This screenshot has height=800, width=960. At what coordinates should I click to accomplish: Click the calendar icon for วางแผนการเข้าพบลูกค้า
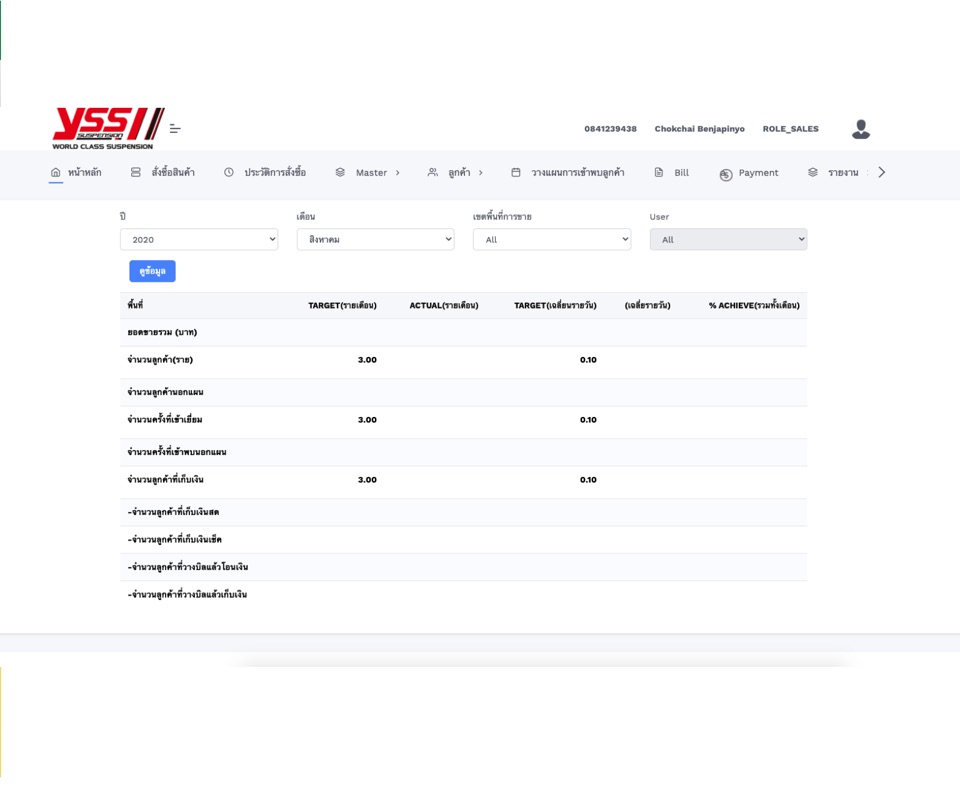pos(516,173)
